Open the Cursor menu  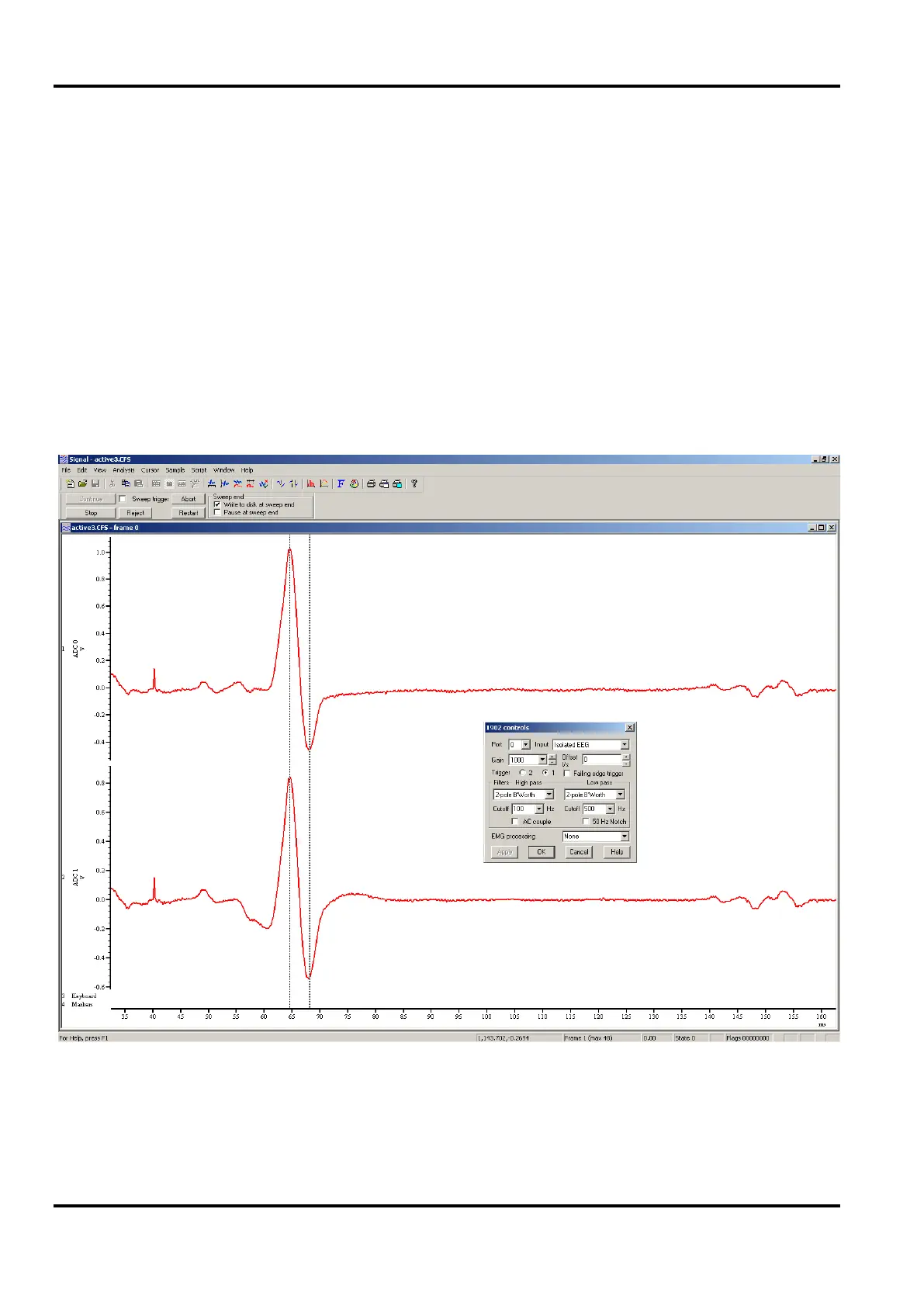point(150,470)
